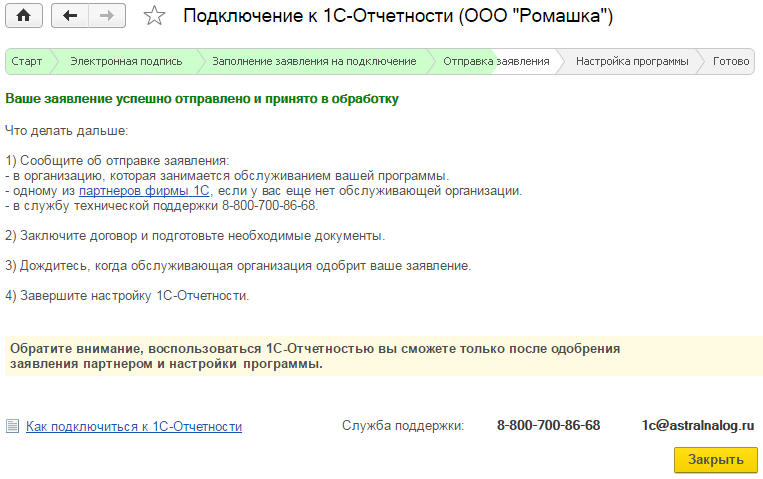Click document icon beside the help link
This screenshot has height=479, width=763.
click(12, 426)
